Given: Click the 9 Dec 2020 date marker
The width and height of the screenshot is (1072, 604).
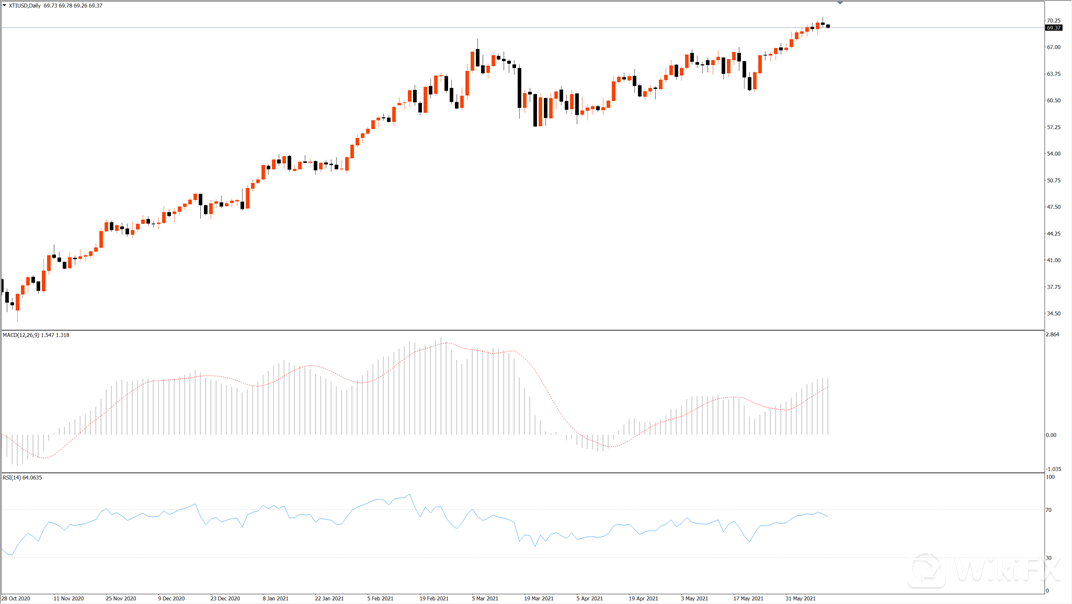Looking at the screenshot, I should [172, 599].
